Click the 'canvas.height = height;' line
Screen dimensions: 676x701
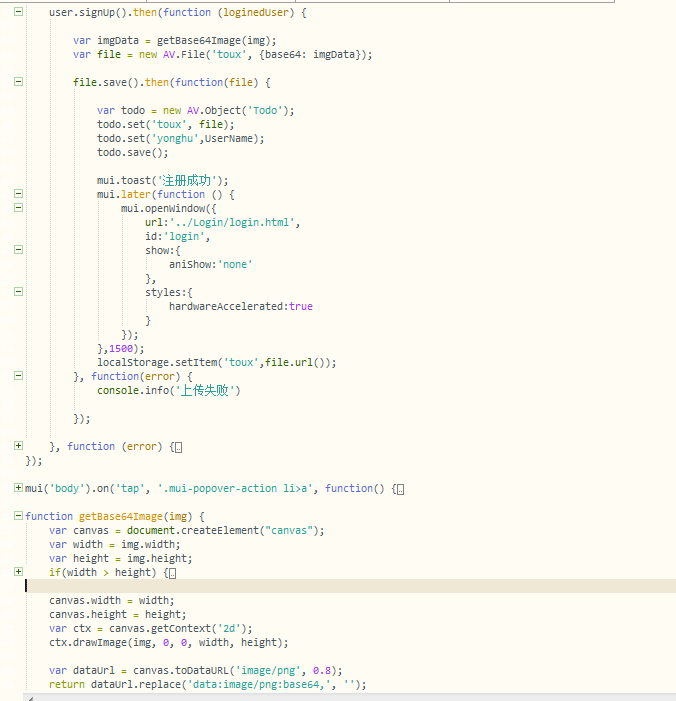pos(118,614)
